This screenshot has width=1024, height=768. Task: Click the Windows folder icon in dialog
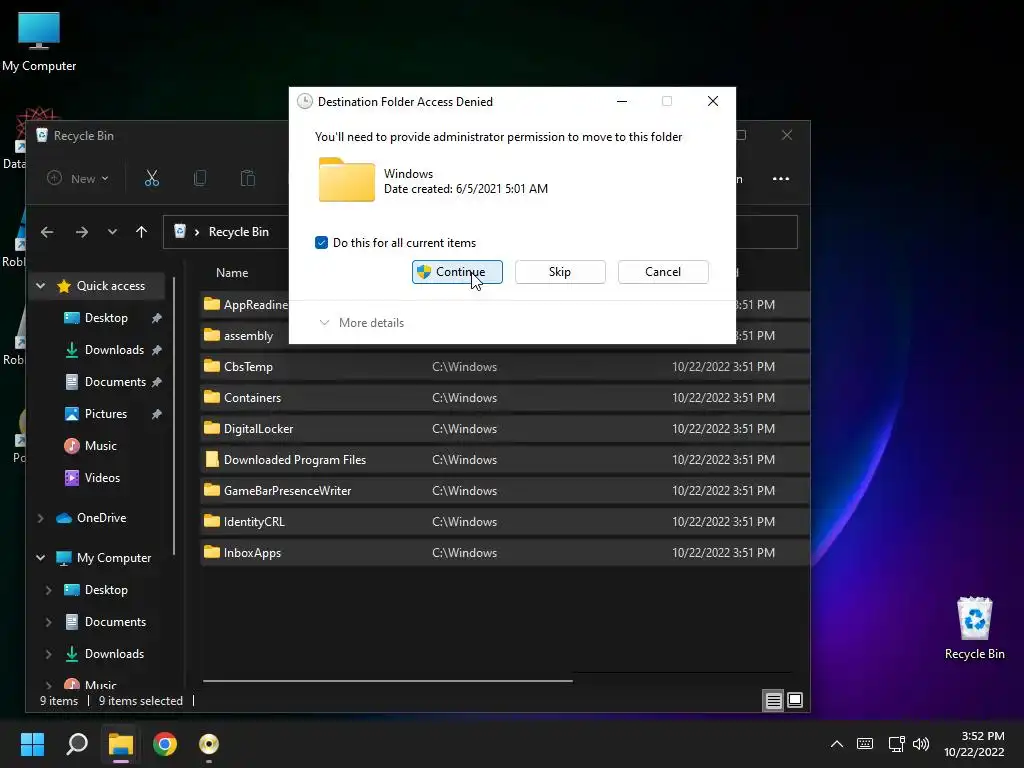(x=347, y=180)
